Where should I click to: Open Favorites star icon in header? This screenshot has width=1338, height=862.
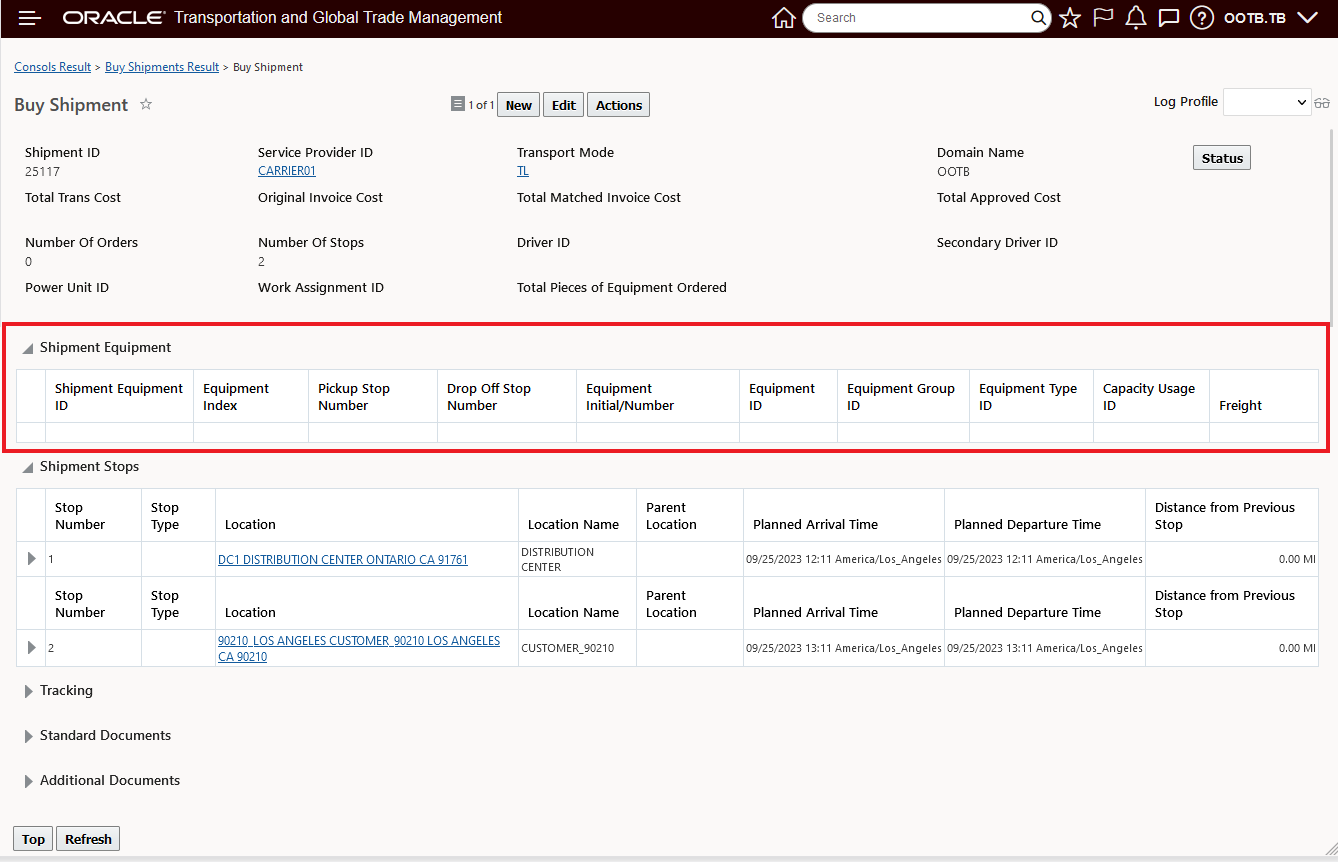pyautogui.click(x=1070, y=18)
